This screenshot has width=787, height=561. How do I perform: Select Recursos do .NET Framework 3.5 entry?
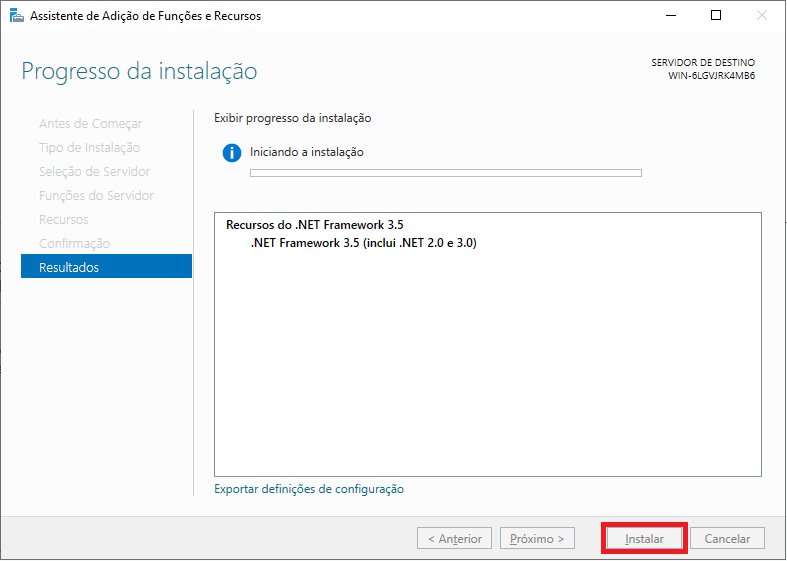[x=315, y=225]
